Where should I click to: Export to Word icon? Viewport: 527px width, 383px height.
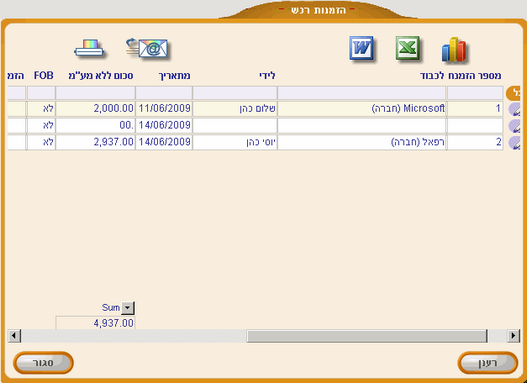pyautogui.click(x=361, y=49)
